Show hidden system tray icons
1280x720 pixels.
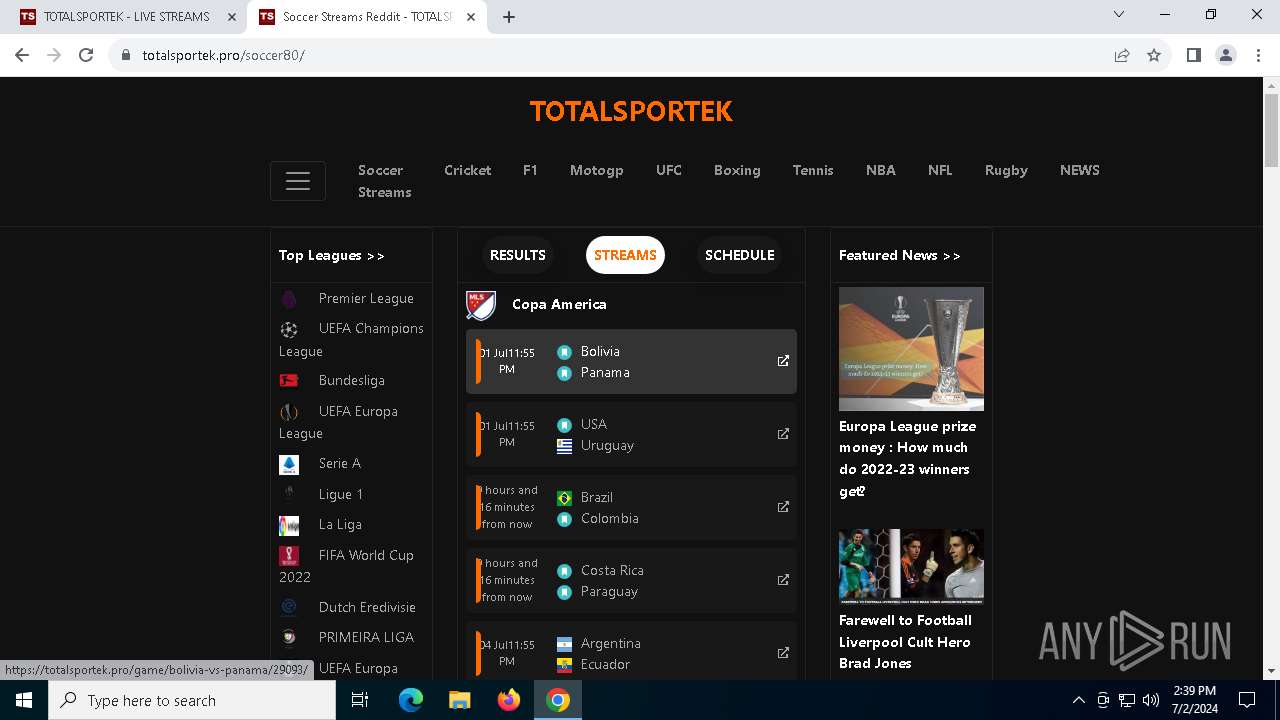pyautogui.click(x=1078, y=700)
